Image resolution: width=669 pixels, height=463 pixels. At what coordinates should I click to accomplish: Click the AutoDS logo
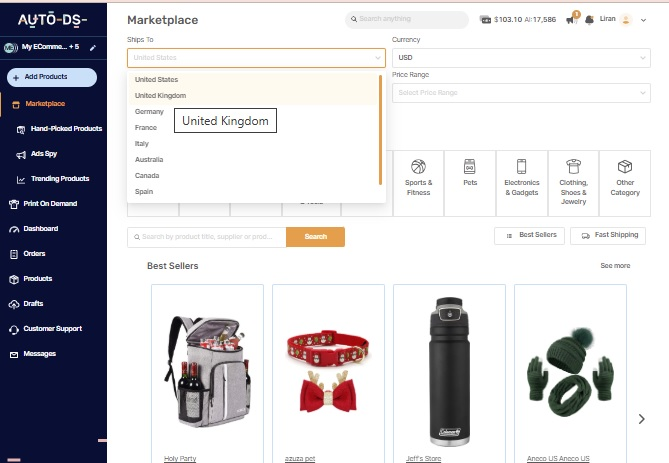coord(52,20)
